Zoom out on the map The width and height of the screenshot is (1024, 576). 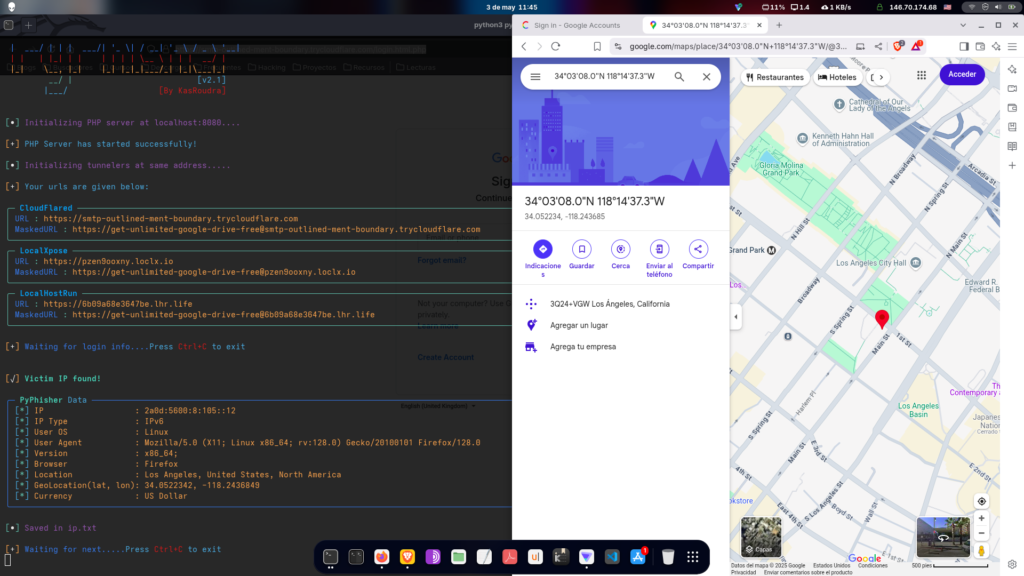[981, 534]
